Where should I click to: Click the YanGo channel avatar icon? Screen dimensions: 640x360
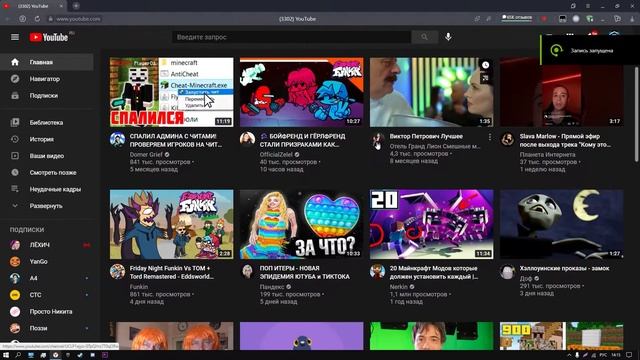pyautogui.click(x=15, y=262)
